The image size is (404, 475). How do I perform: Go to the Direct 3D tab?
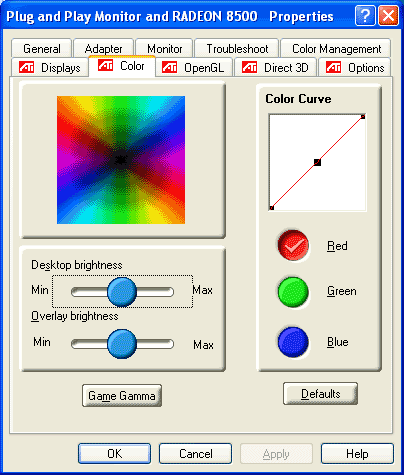(x=275, y=68)
